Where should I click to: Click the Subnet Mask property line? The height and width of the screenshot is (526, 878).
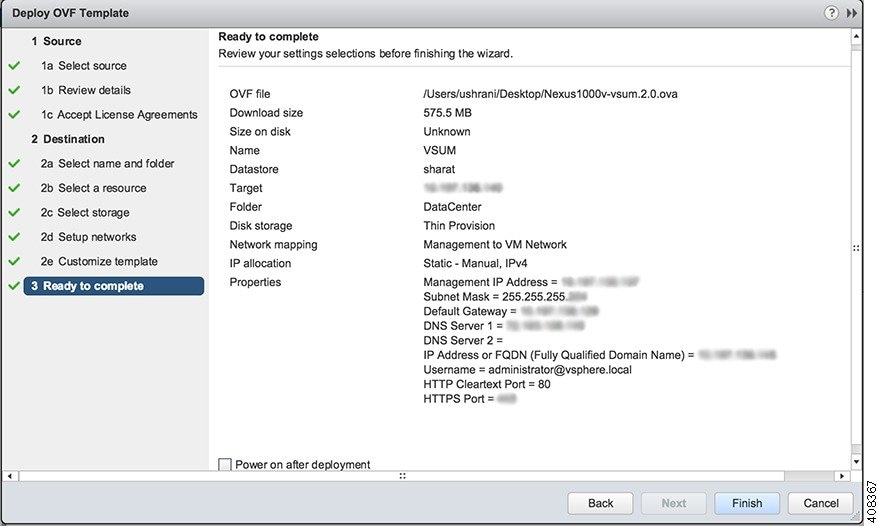505,297
